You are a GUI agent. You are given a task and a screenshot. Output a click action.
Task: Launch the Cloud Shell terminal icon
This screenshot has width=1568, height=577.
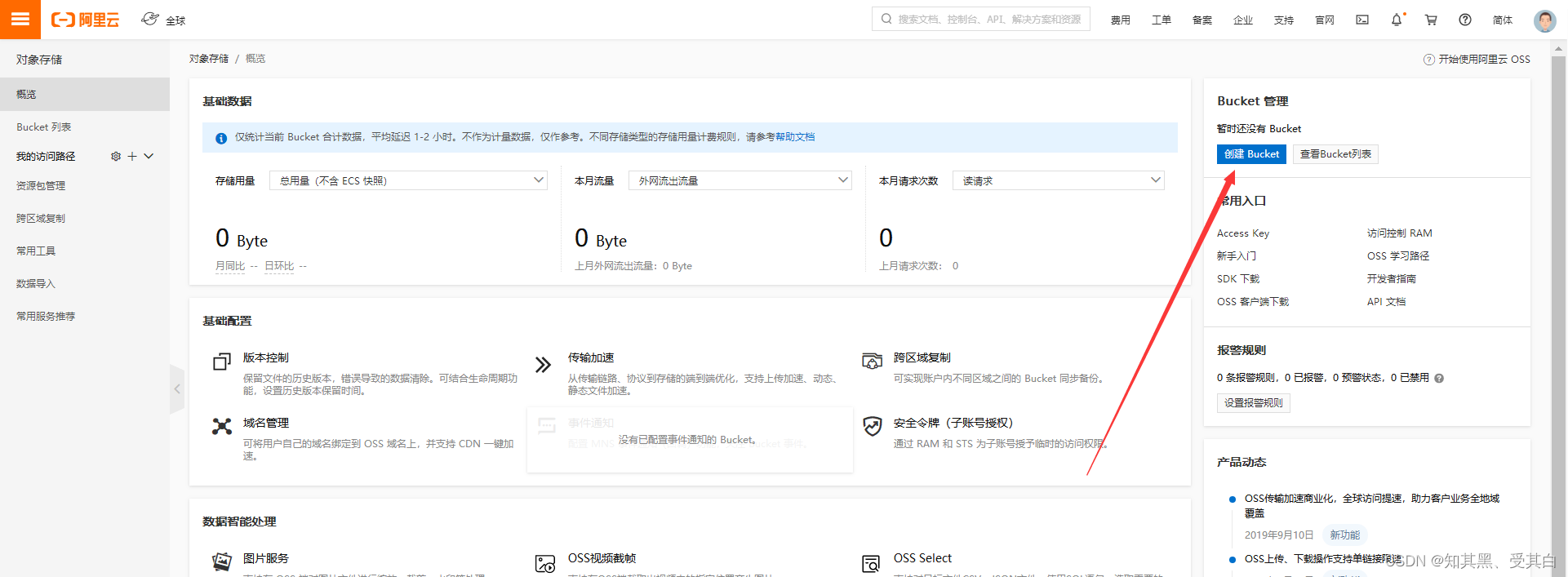[1362, 20]
